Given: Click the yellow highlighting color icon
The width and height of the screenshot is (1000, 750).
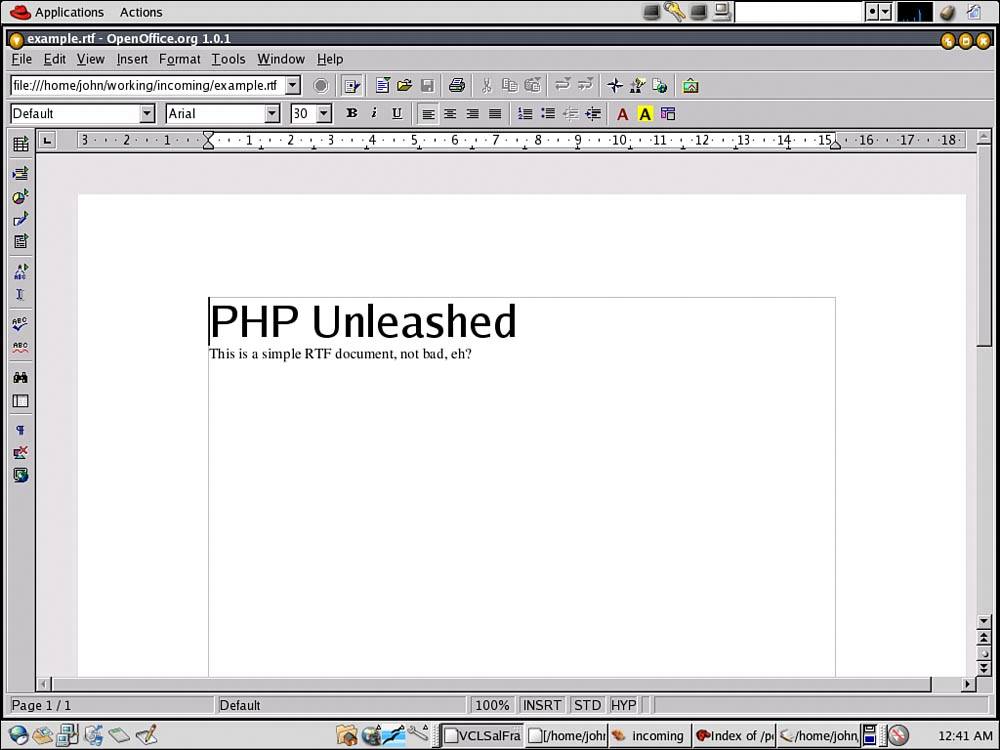Looking at the screenshot, I should point(645,114).
